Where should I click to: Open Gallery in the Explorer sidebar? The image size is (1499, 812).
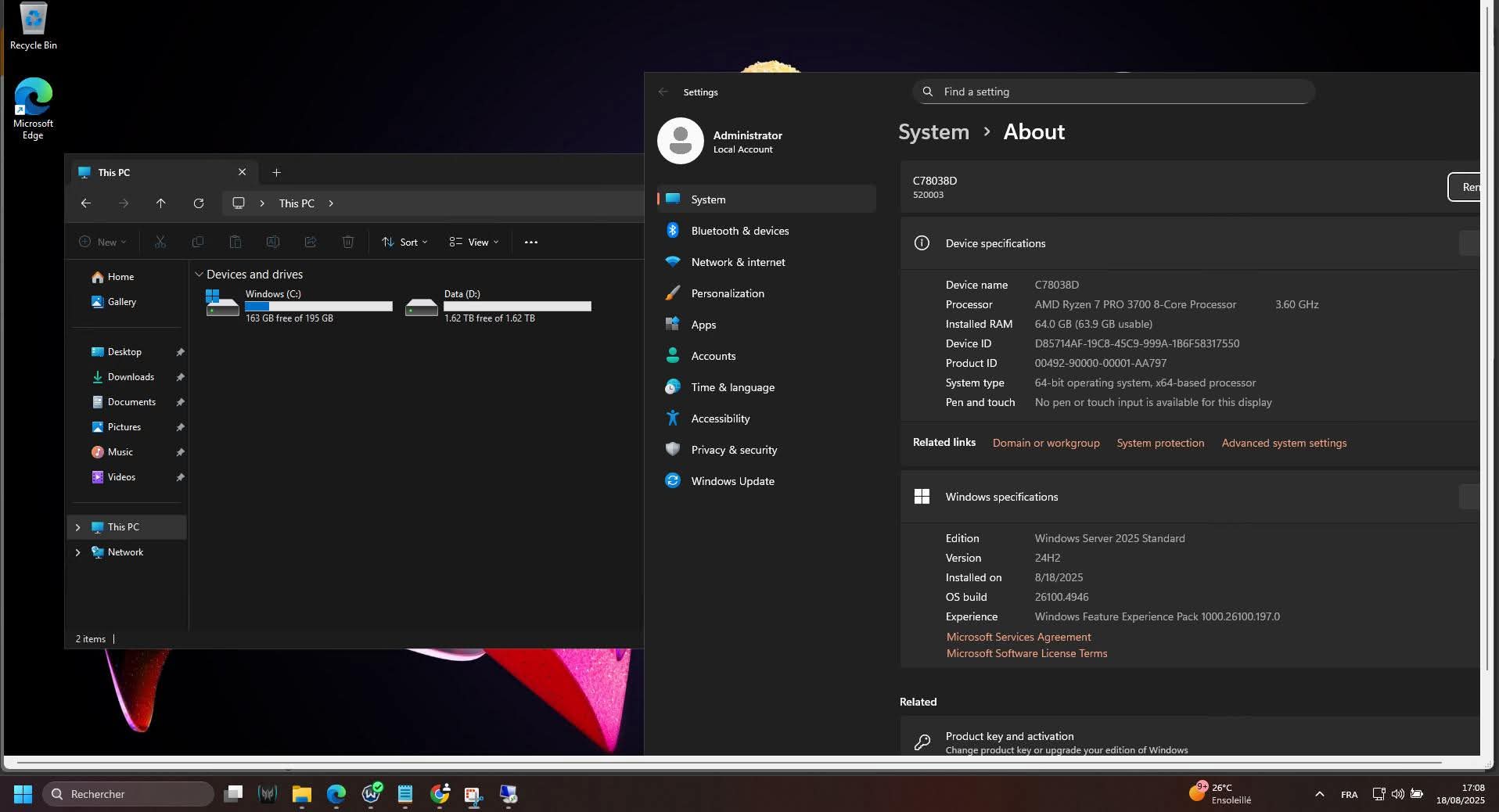(128, 302)
